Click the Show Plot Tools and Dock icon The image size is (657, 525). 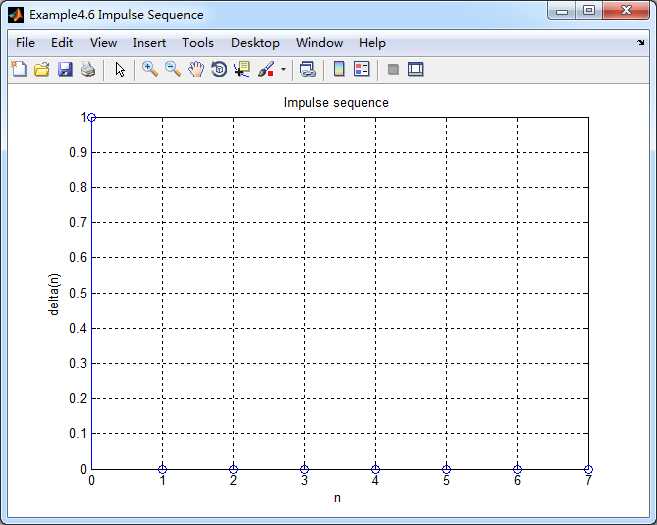pyautogui.click(x=416, y=69)
